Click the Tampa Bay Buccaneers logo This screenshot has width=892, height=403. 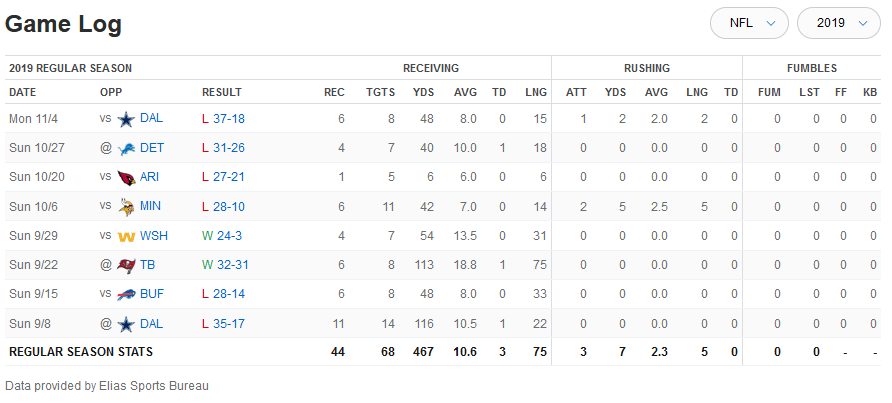point(126,265)
